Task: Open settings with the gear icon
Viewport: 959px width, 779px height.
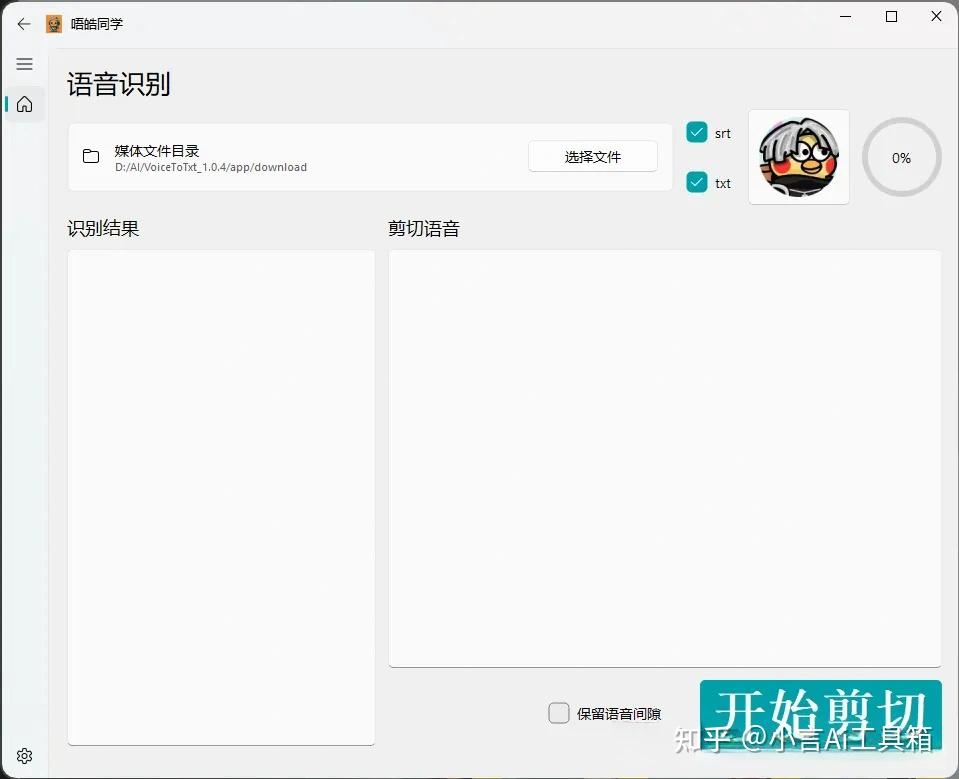Action: click(24, 756)
